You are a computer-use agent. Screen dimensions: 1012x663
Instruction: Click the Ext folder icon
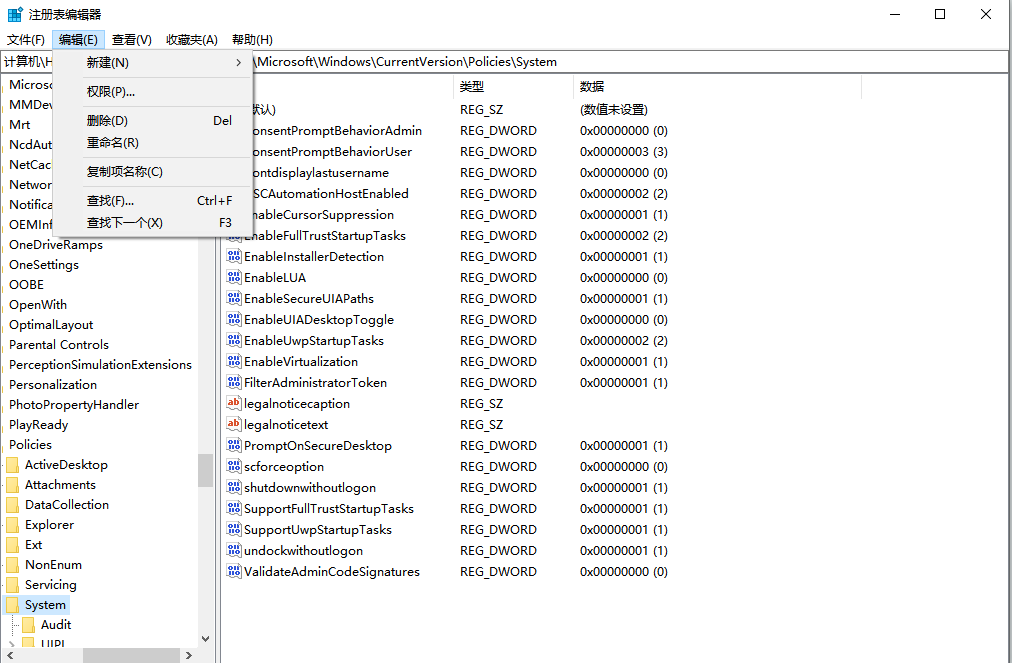(13, 545)
